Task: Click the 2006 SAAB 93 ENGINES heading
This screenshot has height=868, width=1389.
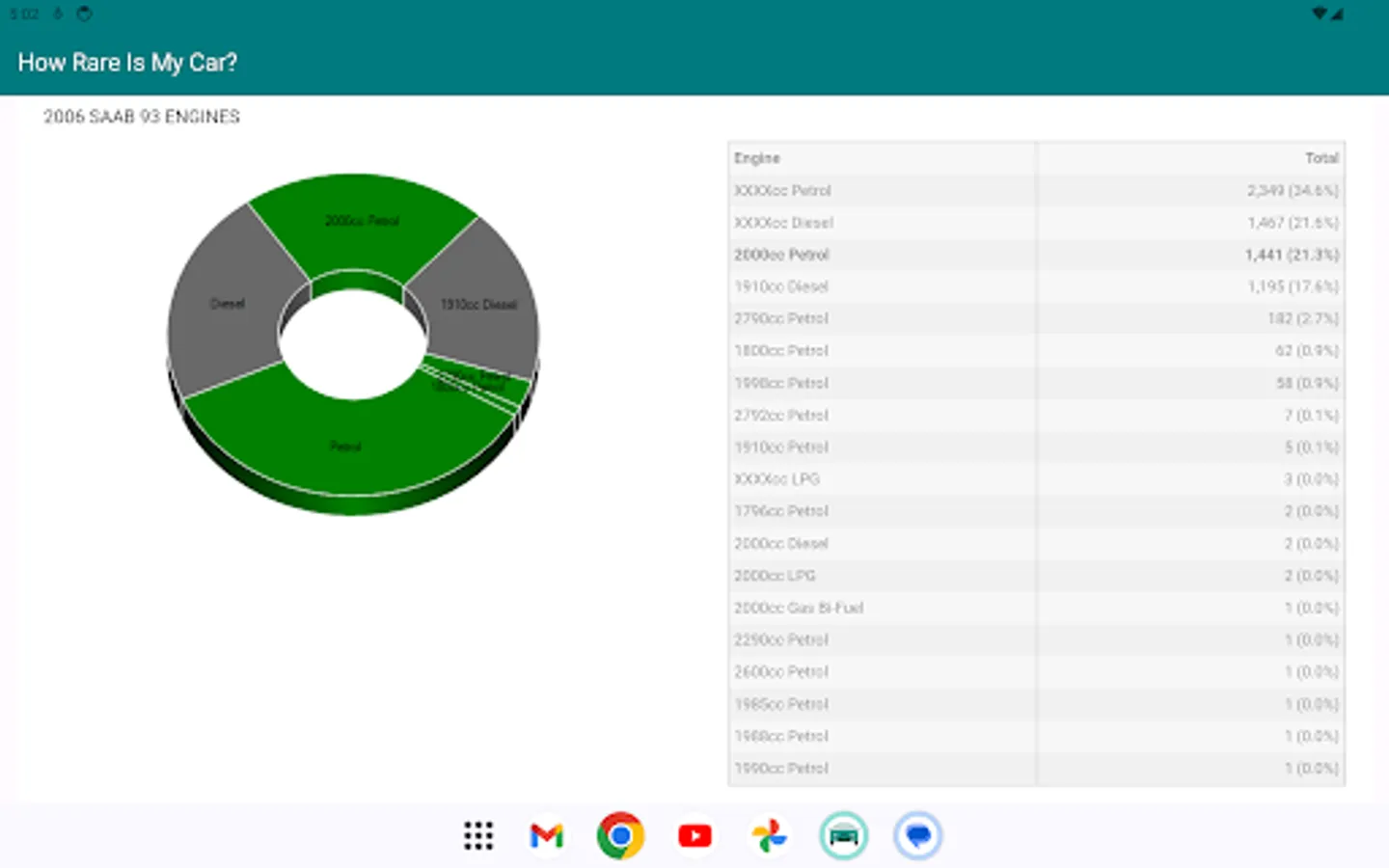Action: pyautogui.click(x=142, y=117)
